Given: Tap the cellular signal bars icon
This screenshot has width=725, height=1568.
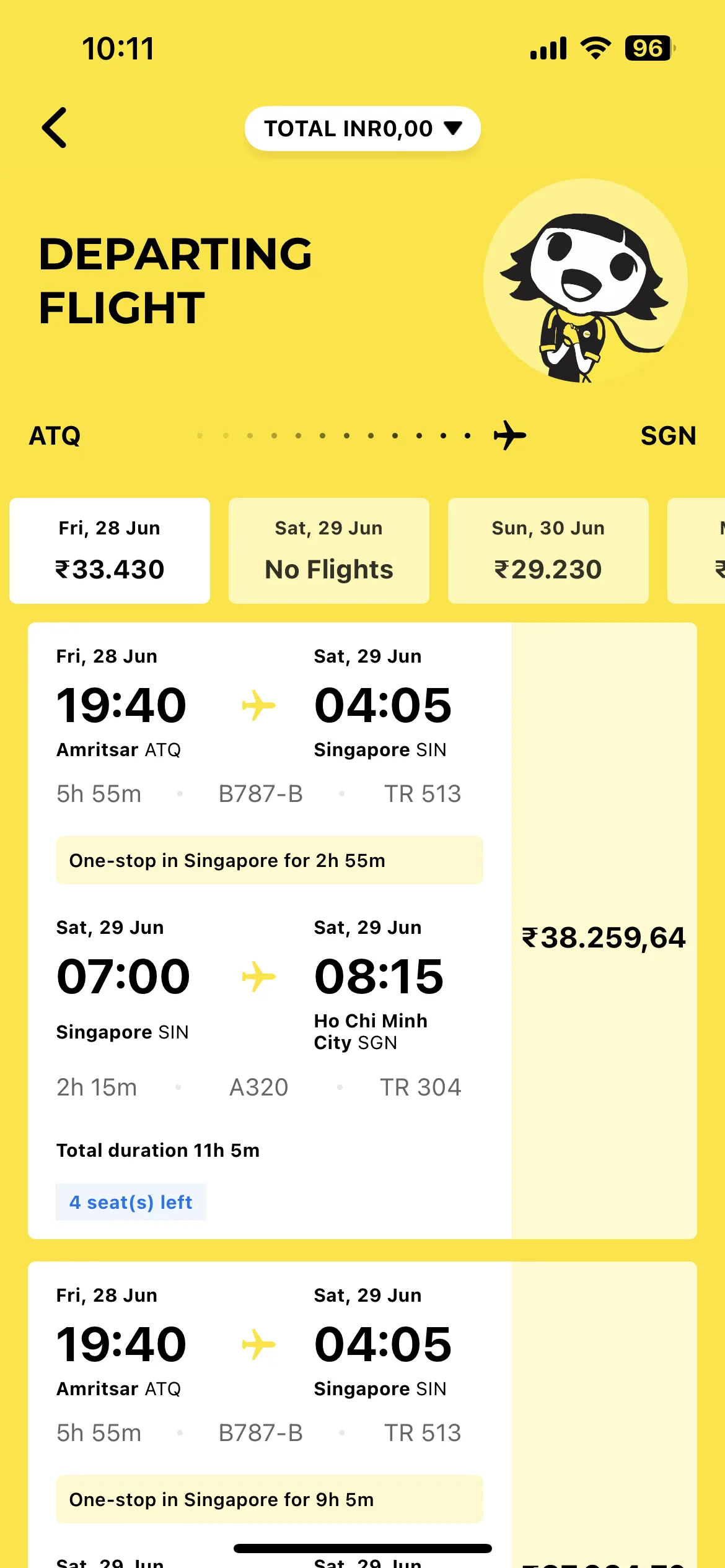Looking at the screenshot, I should click(x=548, y=48).
